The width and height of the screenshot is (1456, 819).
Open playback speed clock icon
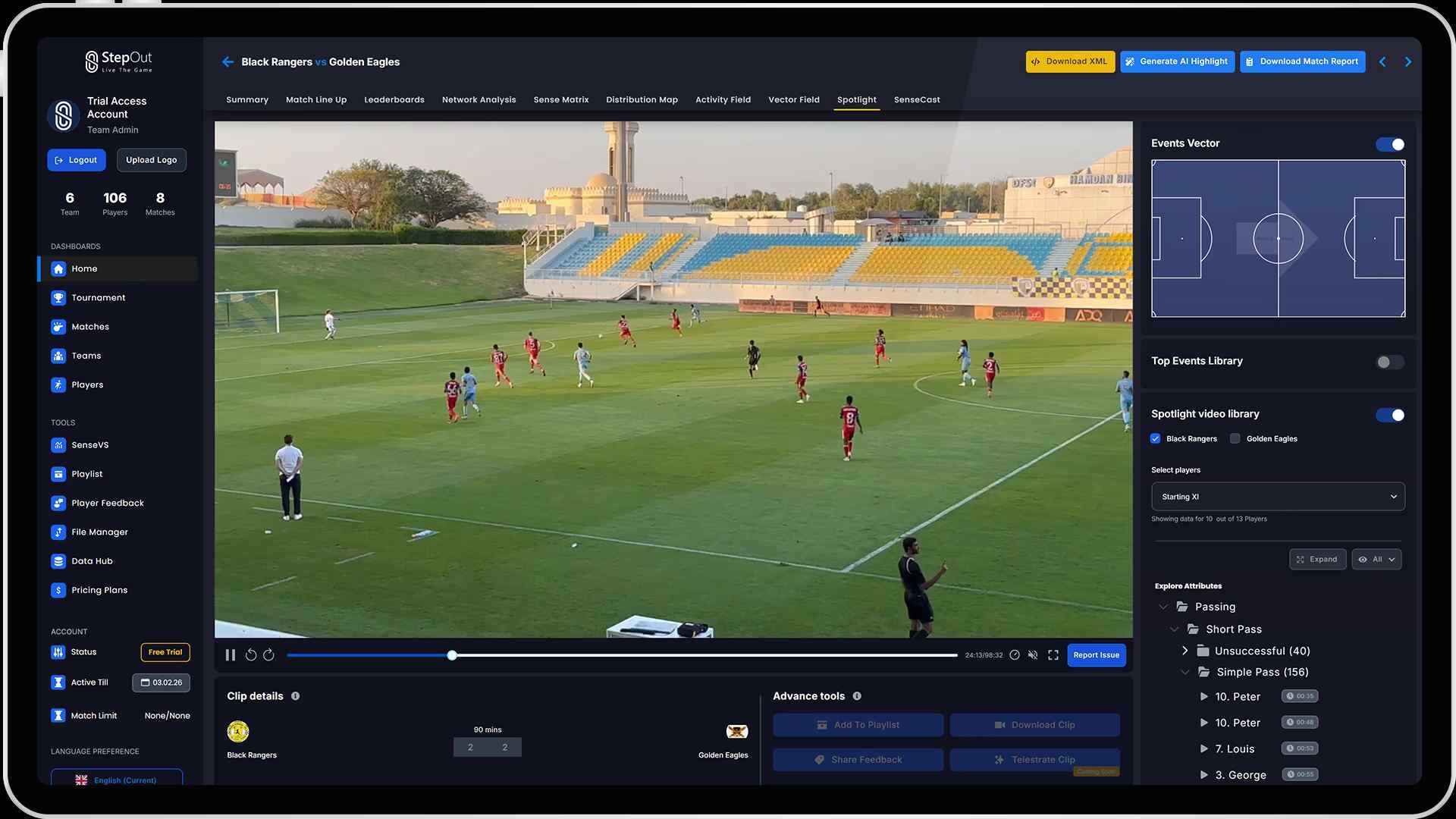coord(1015,655)
